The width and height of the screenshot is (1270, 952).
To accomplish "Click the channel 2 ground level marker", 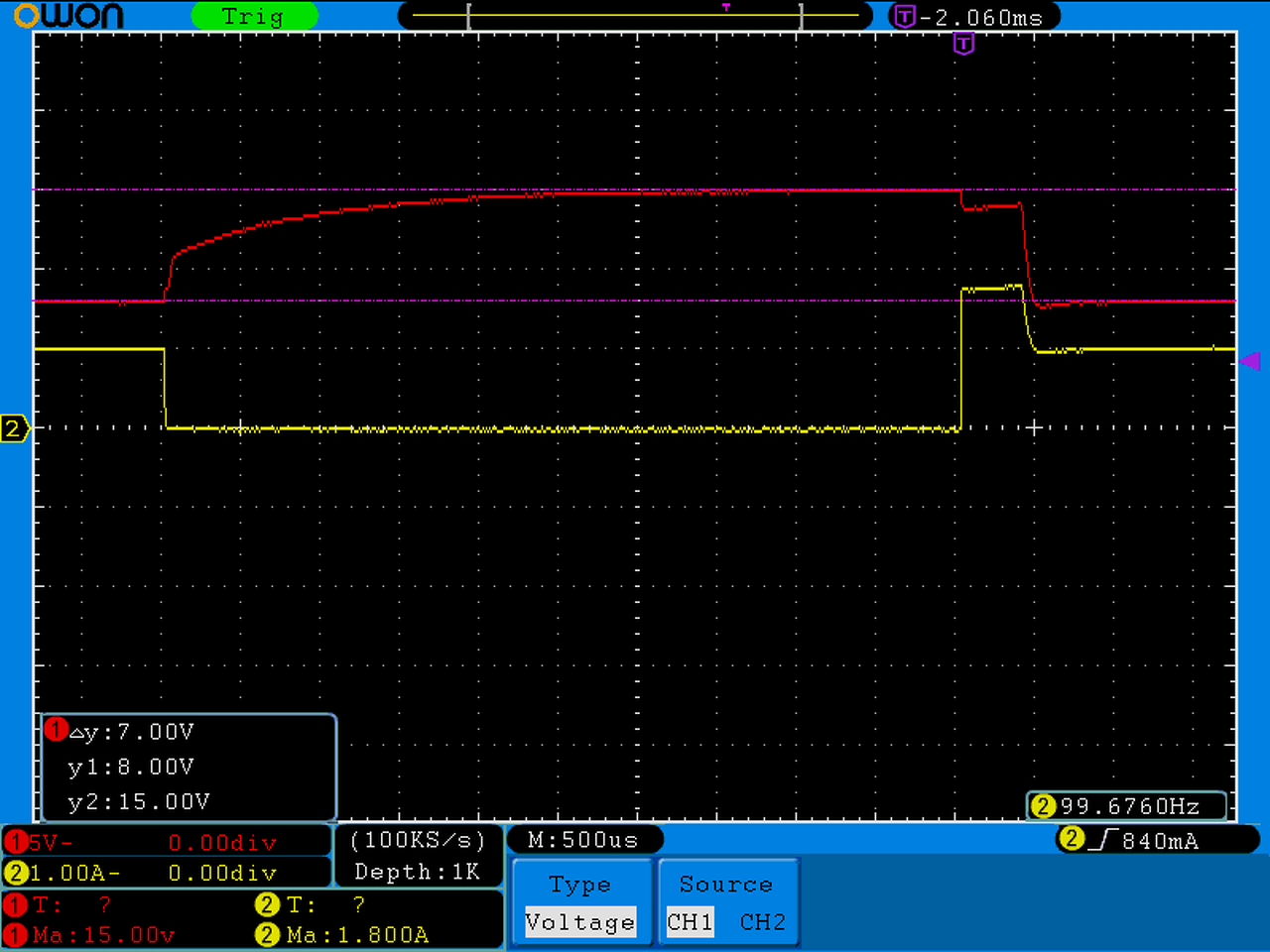I will click(14, 428).
